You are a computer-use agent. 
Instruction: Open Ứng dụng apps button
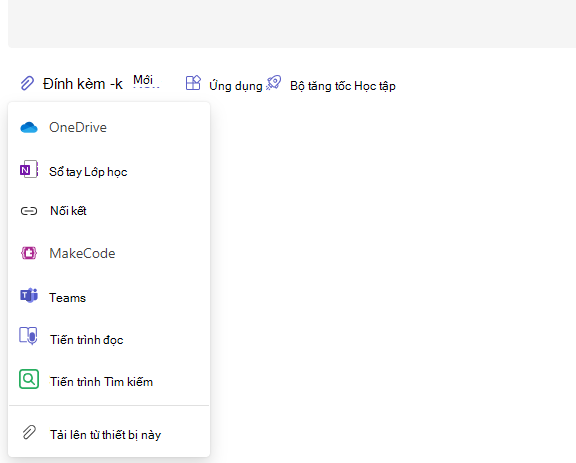(x=224, y=84)
